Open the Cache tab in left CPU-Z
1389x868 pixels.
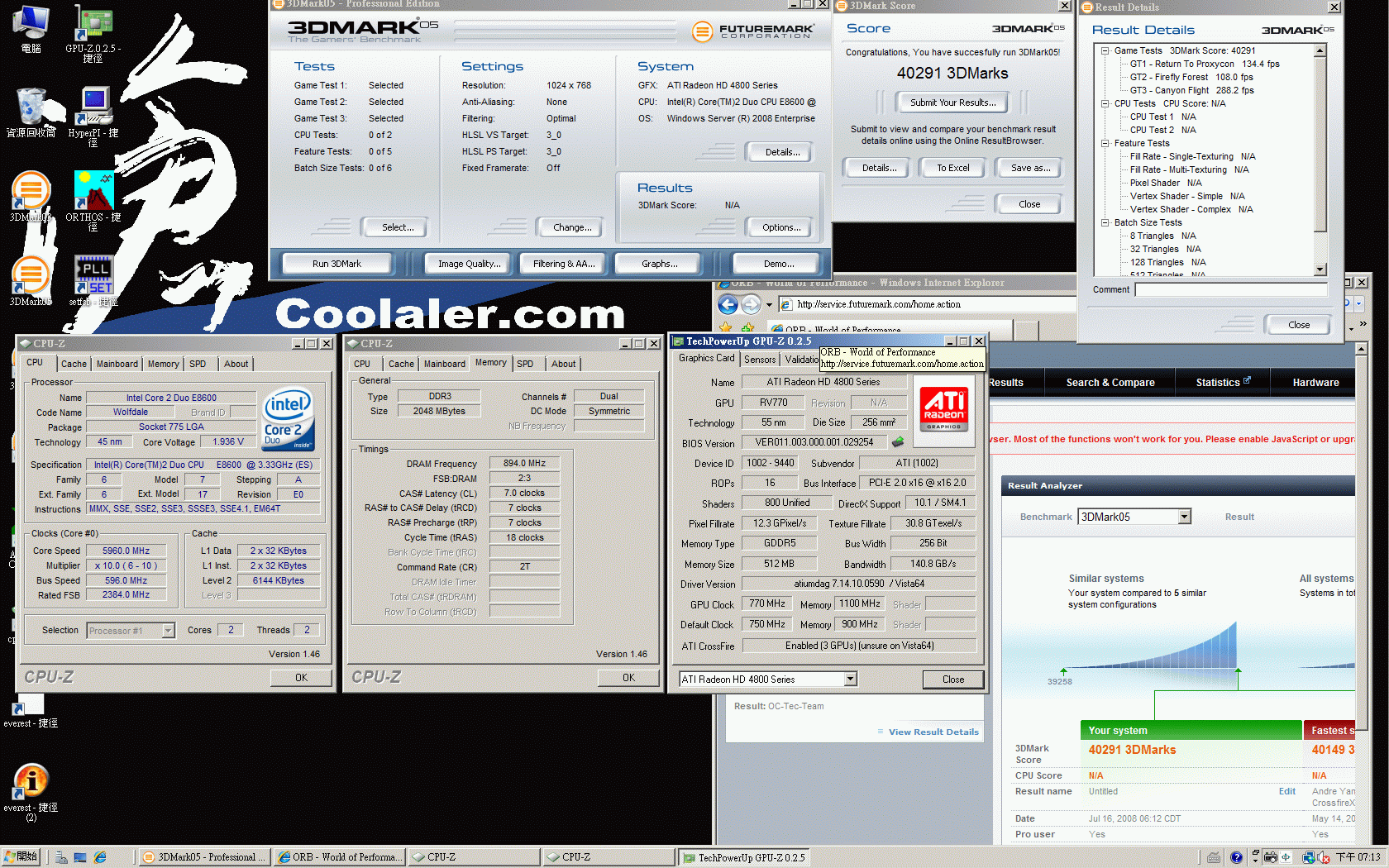(x=74, y=364)
